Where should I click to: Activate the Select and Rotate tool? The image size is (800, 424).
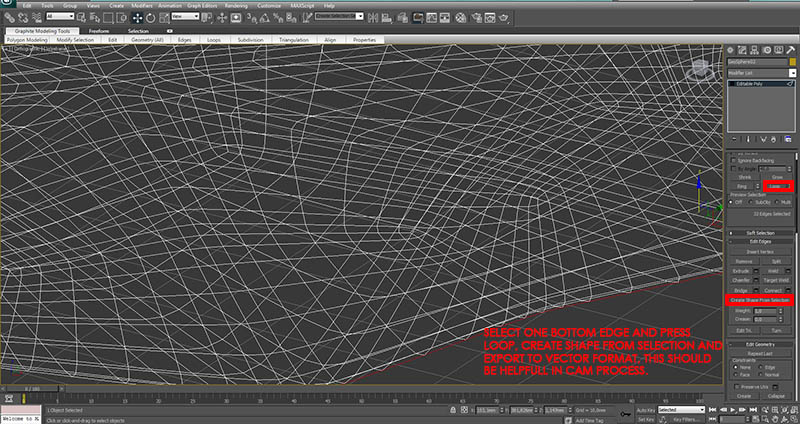151,18
